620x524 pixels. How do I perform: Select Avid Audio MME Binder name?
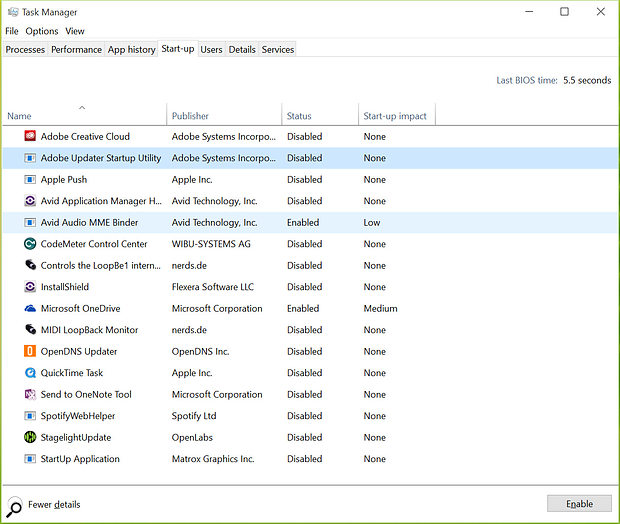pyautogui.click(x=89, y=223)
